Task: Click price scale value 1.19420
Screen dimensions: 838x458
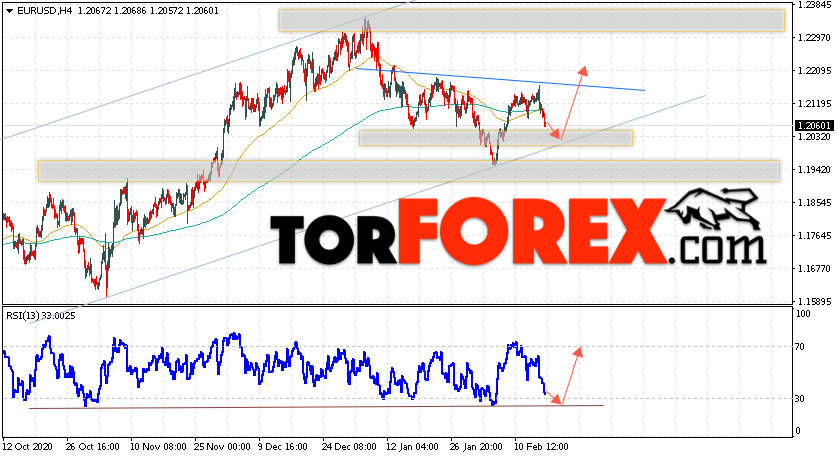Action: [x=815, y=170]
